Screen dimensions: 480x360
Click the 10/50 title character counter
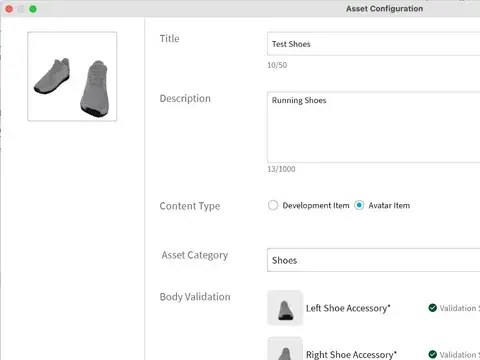point(277,65)
